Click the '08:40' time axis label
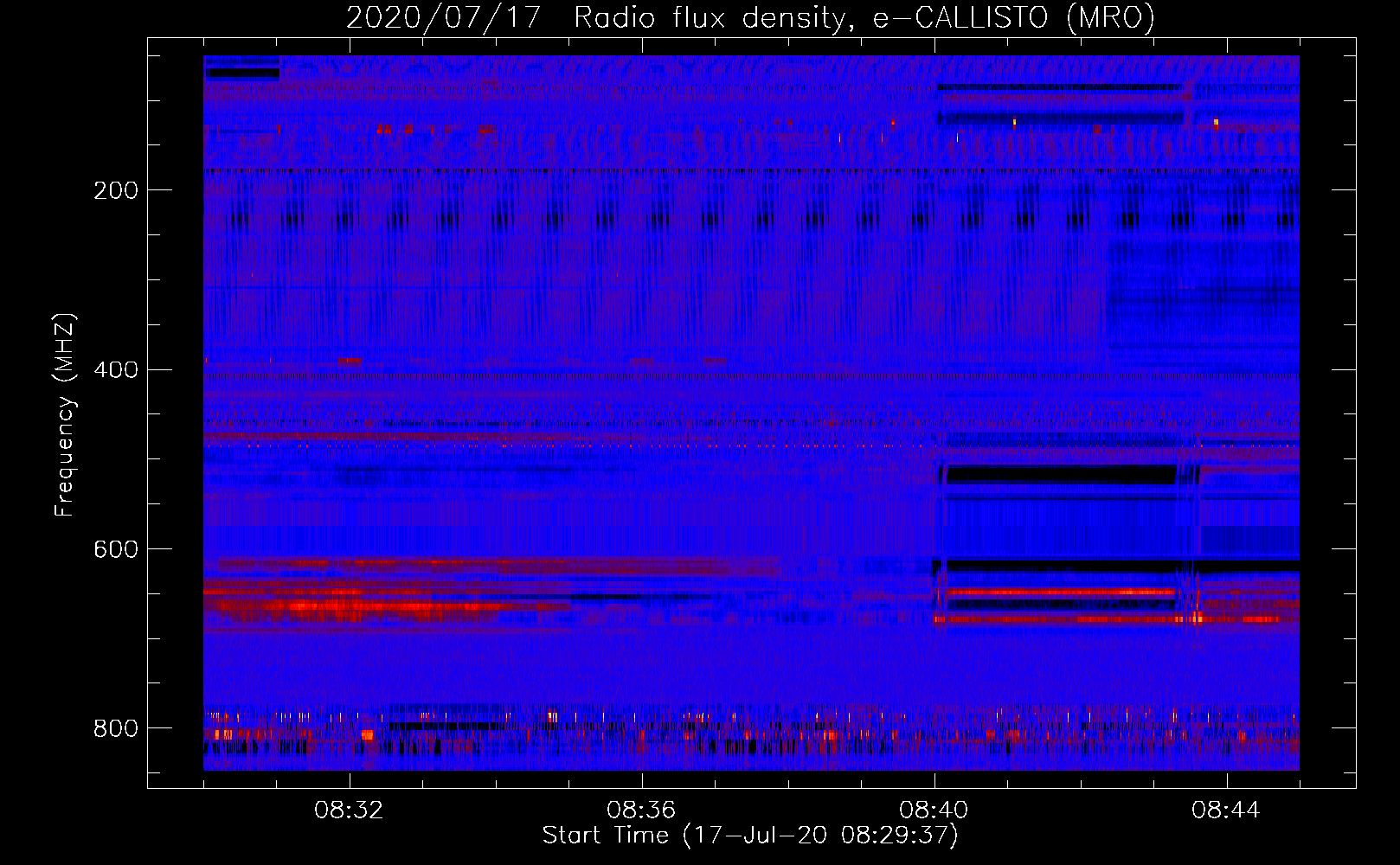The width and height of the screenshot is (1400, 865). pyautogui.click(x=934, y=811)
